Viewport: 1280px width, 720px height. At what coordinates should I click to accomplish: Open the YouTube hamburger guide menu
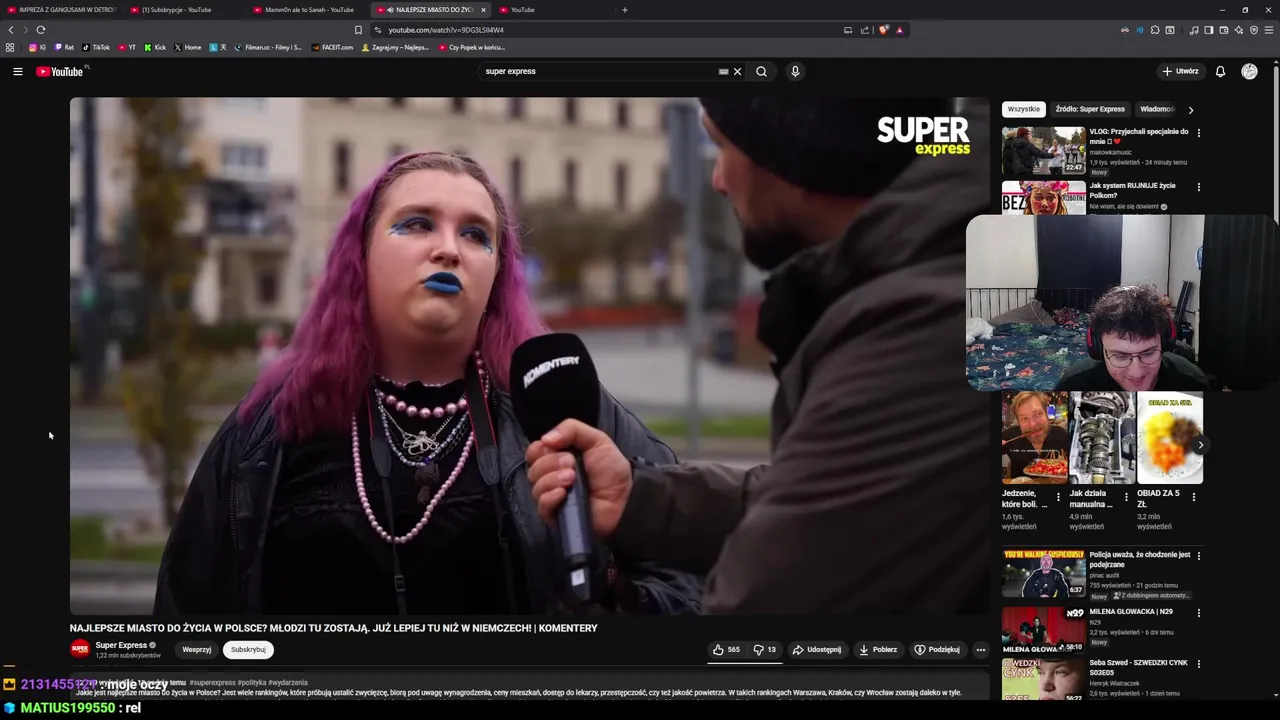tap(17, 71)
